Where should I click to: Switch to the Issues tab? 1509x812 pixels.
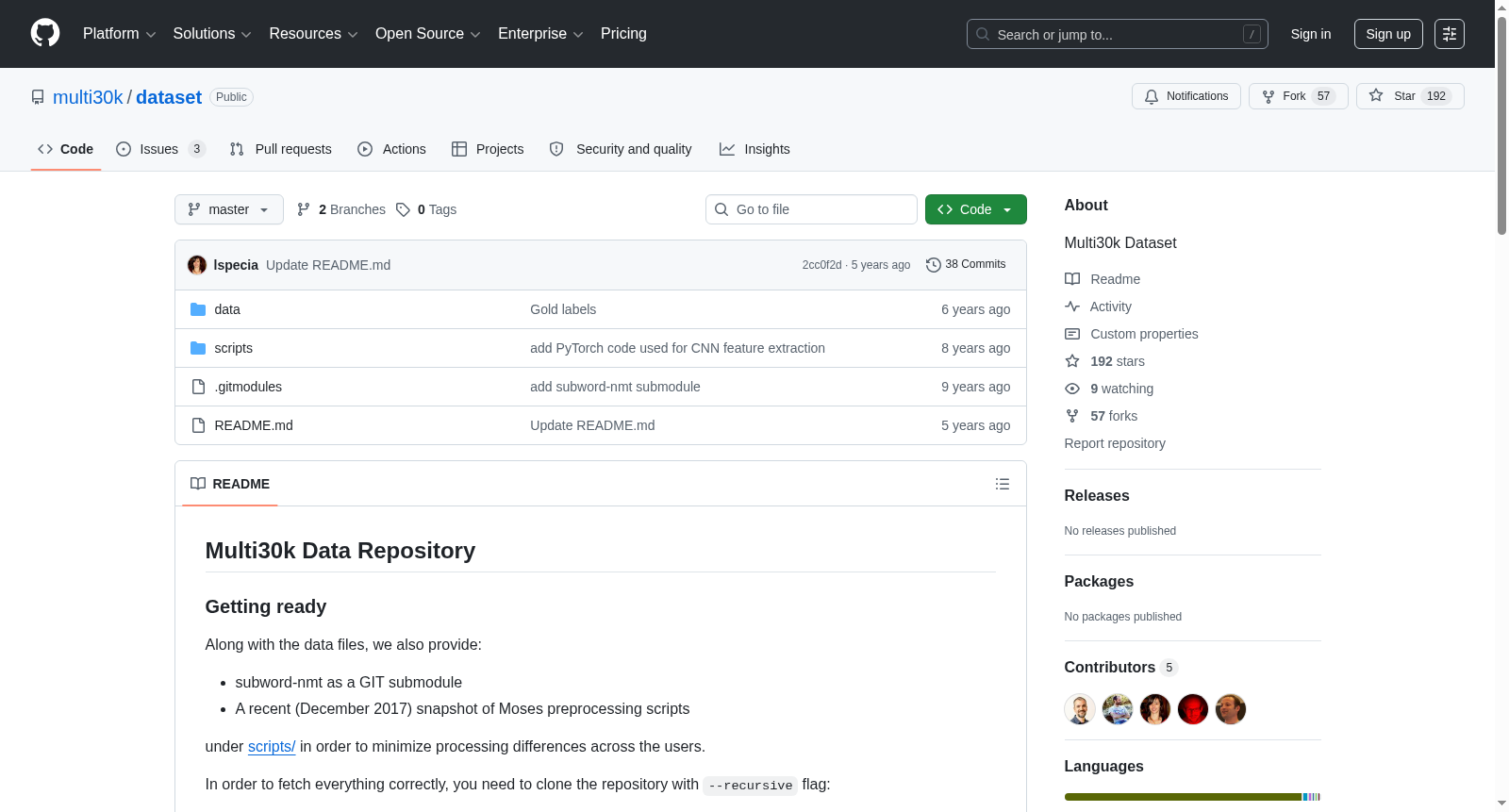pos(160,149)
